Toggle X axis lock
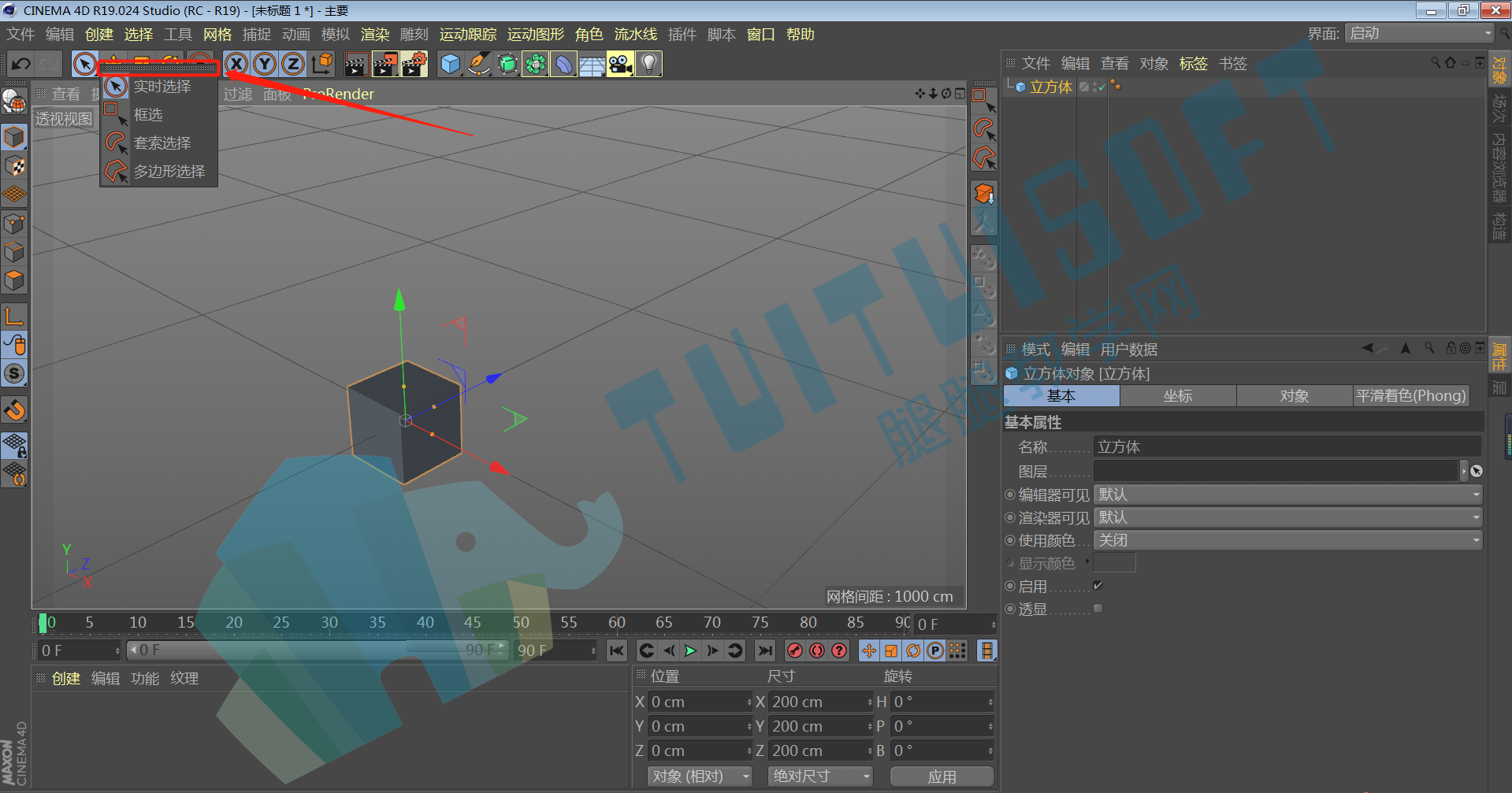The height and width of the screenshot is (793, 1512). click(236, 64)
